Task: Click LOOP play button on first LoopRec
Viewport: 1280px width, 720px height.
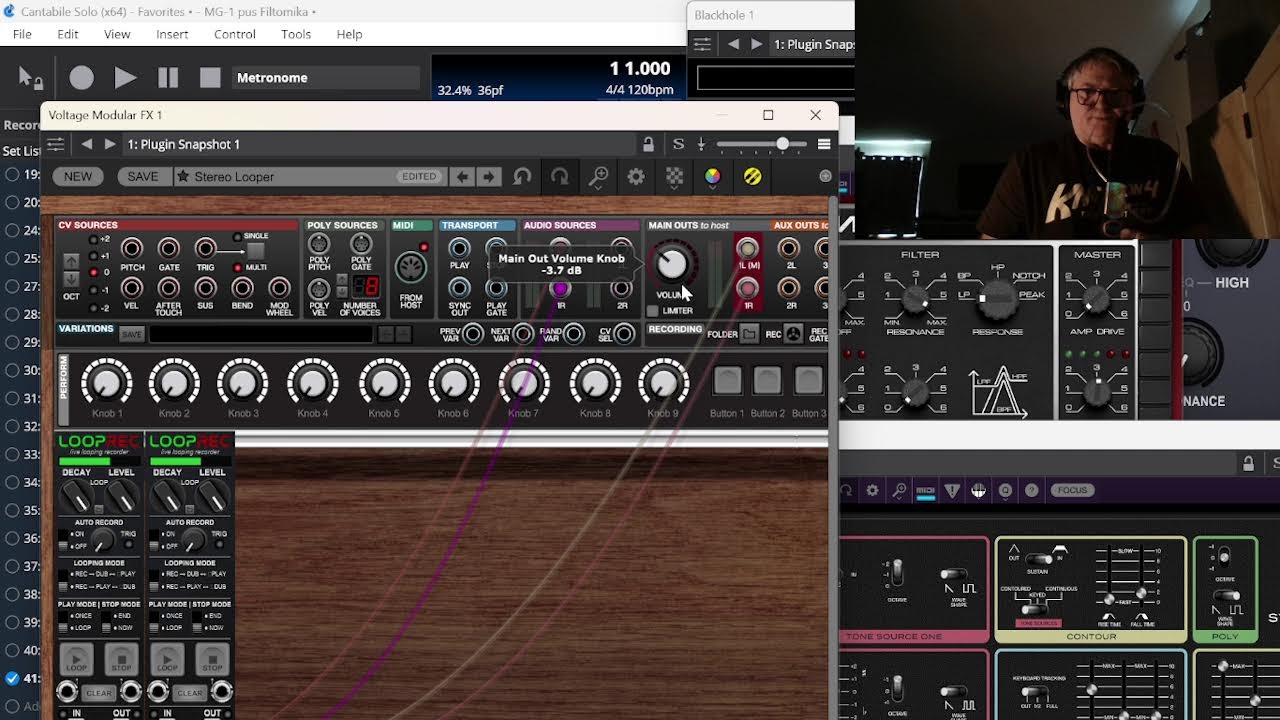Action: click(77, 660)
